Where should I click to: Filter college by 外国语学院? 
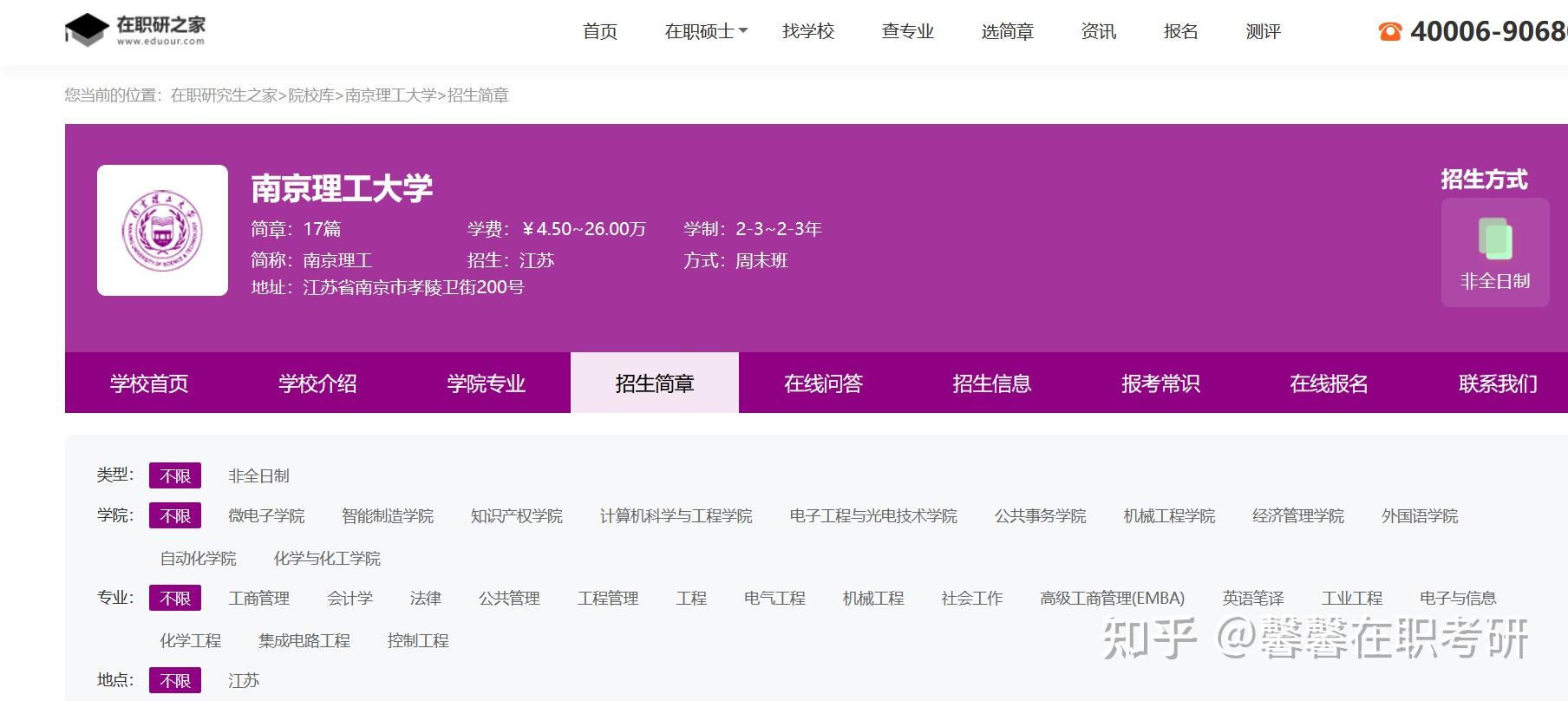(1420, 515)
